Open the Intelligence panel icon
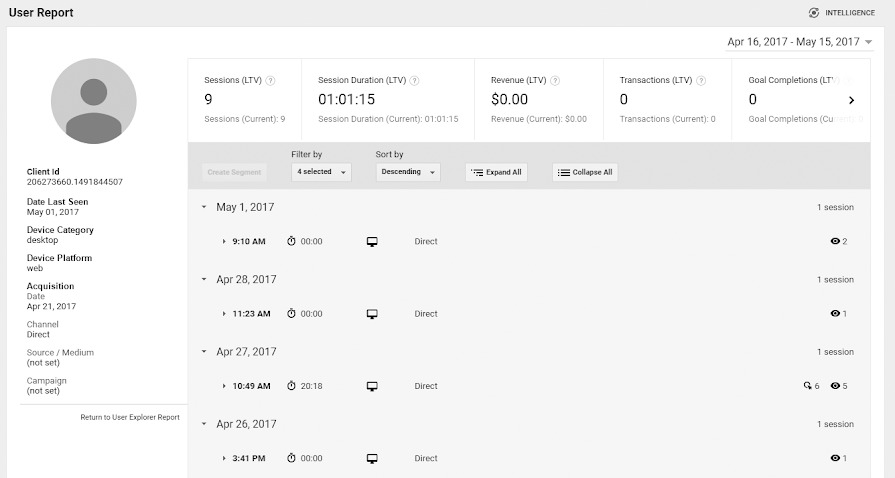Screen dimensions: 895x478 [814, 13]
